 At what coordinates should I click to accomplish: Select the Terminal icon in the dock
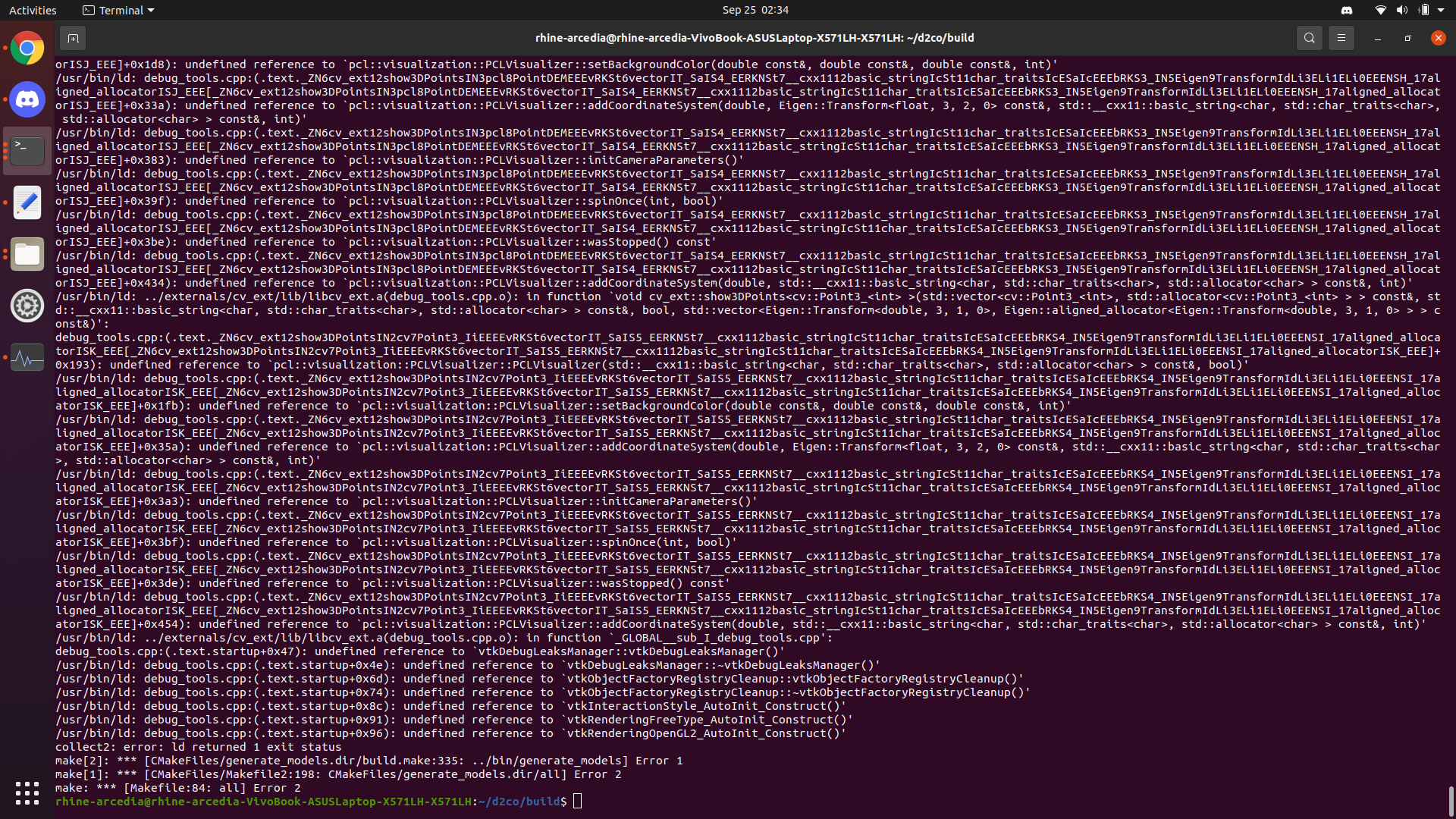[x=27, y=151]
